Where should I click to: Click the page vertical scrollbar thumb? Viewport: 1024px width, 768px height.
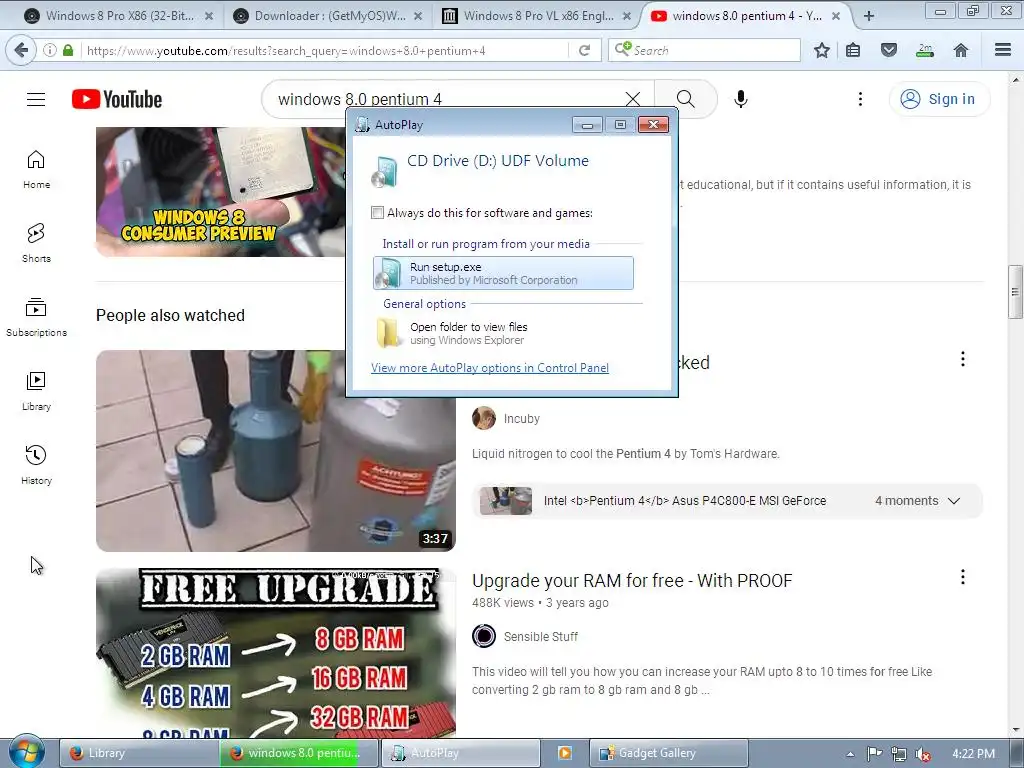pos(1014,291)
